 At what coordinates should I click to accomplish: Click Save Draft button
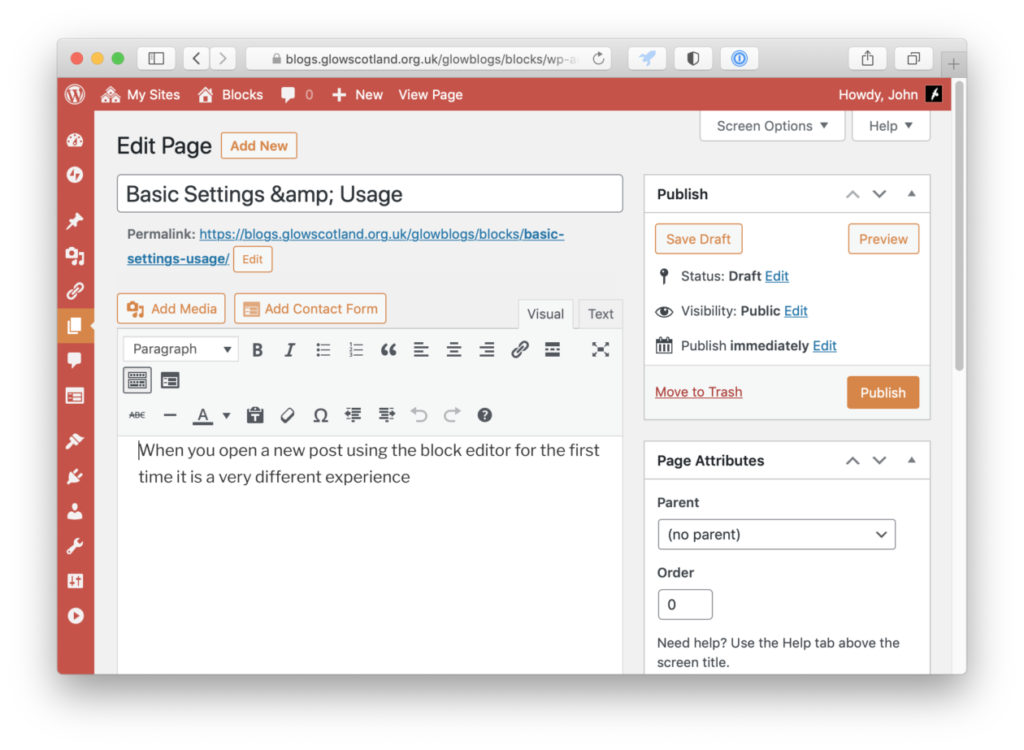click(x=698, y=239)
